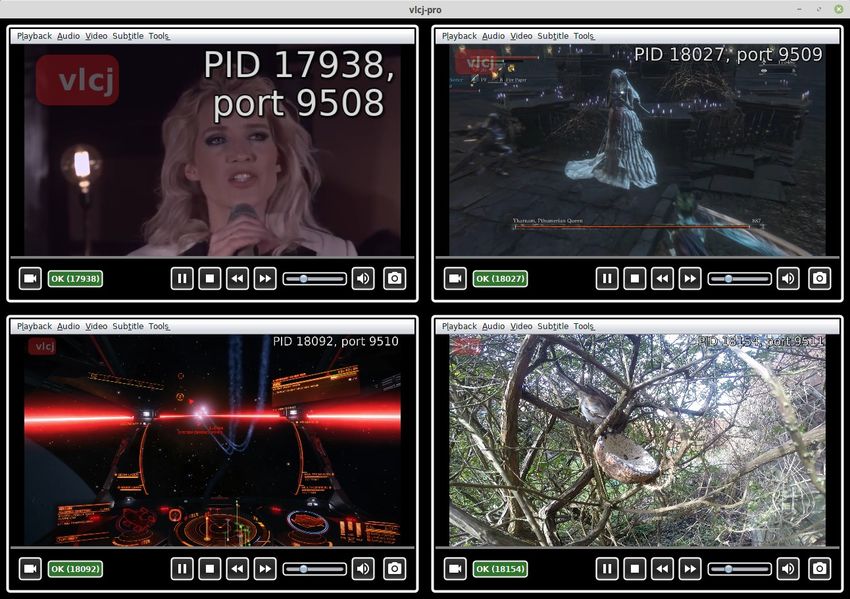Rewind the video in the PID 18027 player
The width and height of the screenshot is (850, 599).
(x=662, y=279)
